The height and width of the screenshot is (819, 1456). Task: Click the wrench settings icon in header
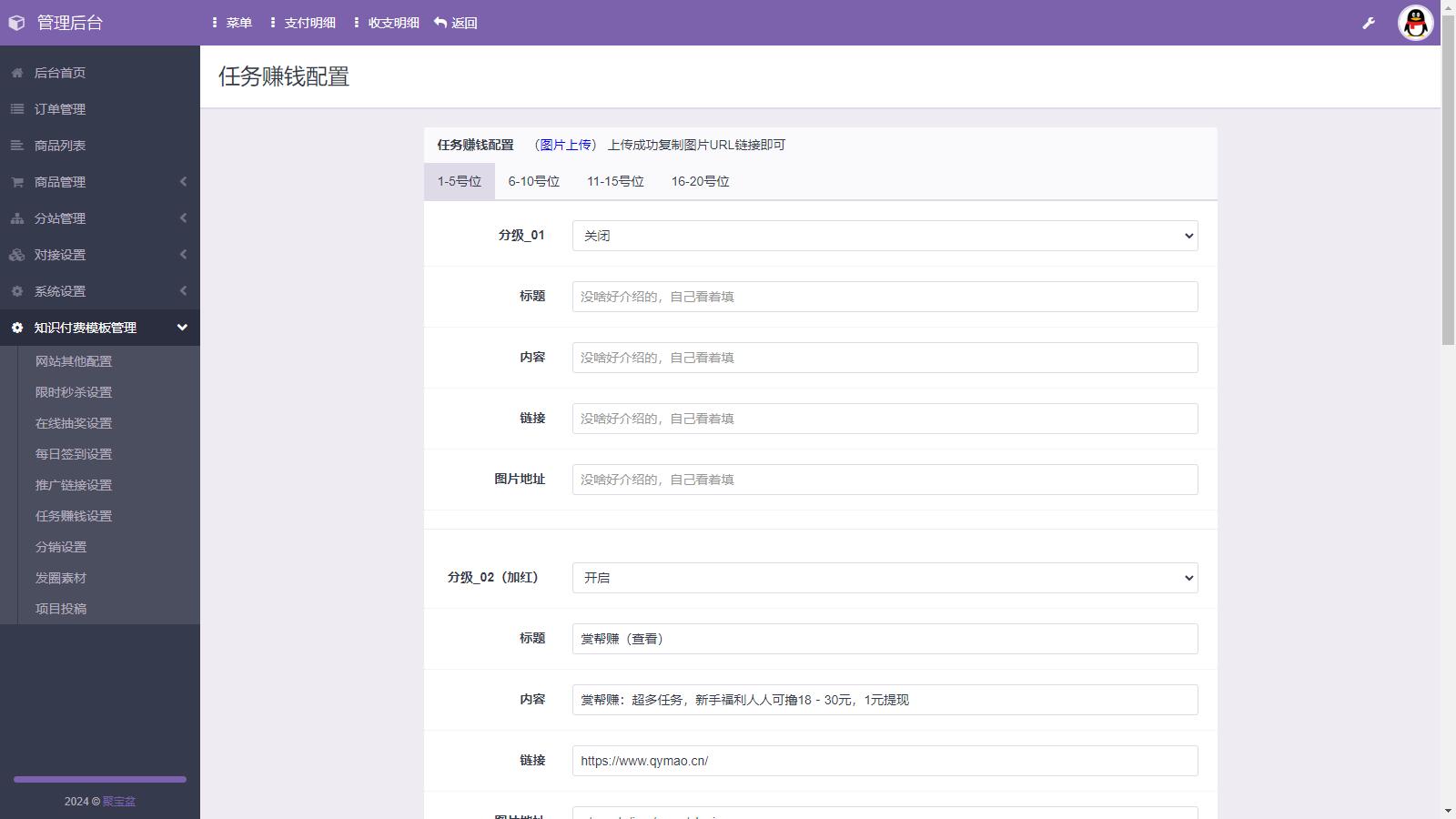tap(1368, 23)
